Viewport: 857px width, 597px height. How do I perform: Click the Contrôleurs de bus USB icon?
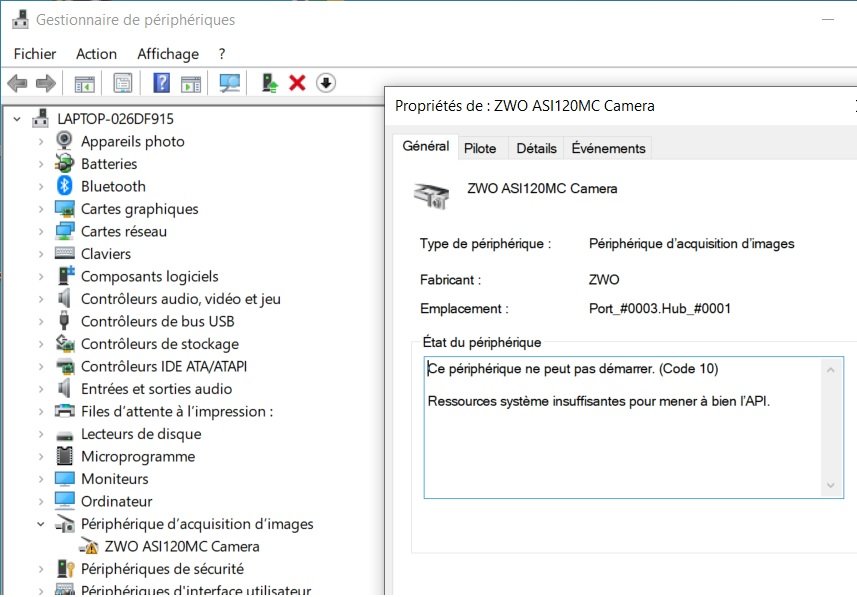[x=64, y=320]
